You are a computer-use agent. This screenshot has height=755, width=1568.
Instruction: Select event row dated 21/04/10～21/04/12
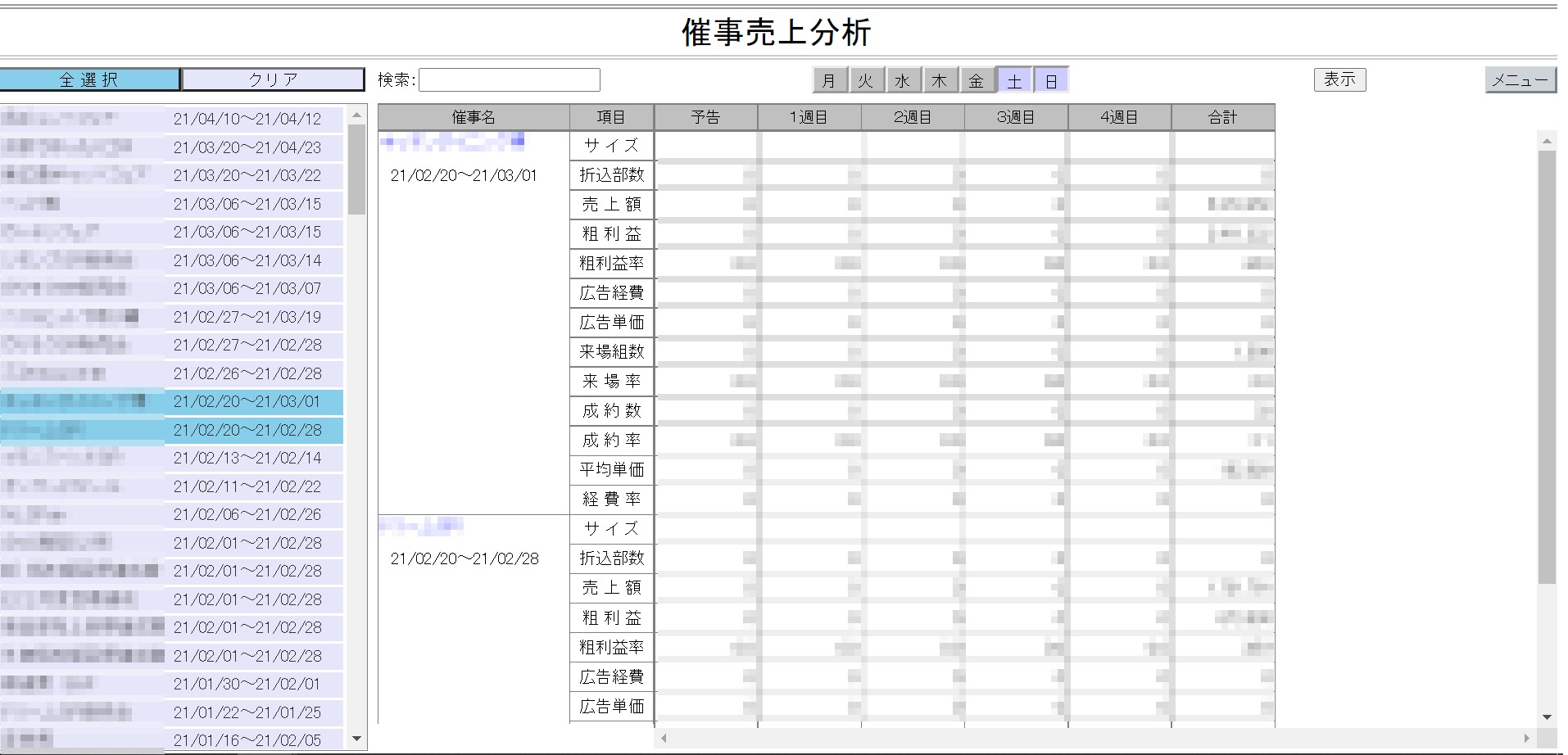(x=171, y=119)
